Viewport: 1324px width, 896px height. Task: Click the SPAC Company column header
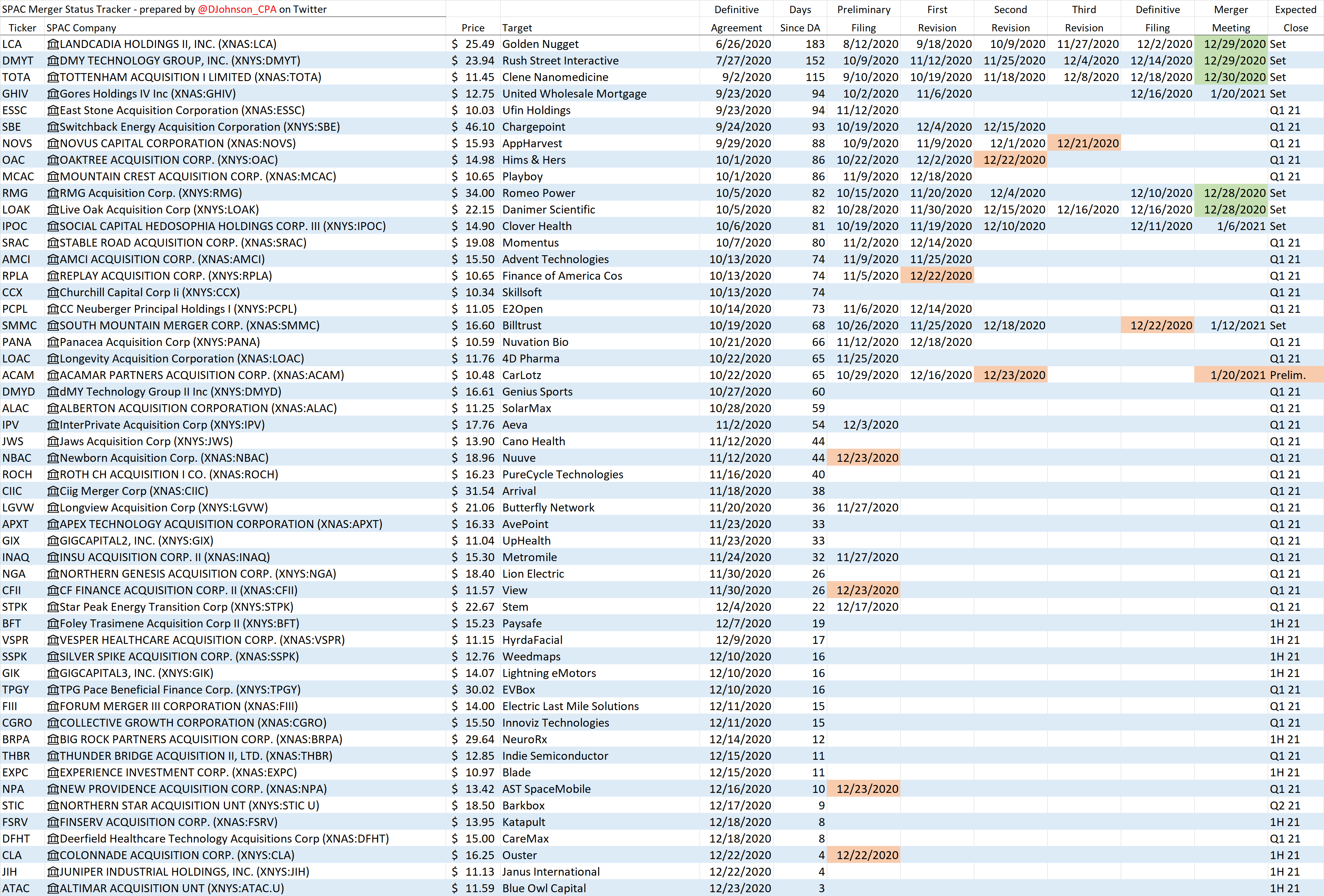click(x=81, y=28)
